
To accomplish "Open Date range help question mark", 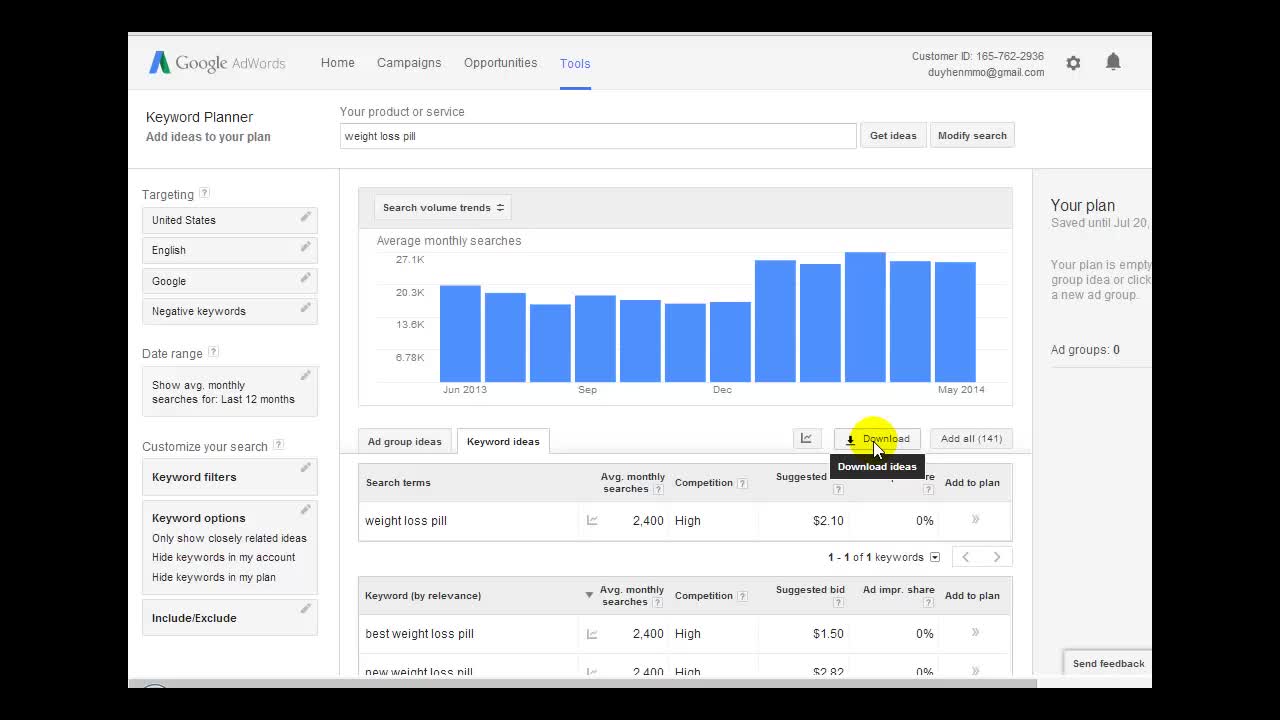I will (213, 352).
